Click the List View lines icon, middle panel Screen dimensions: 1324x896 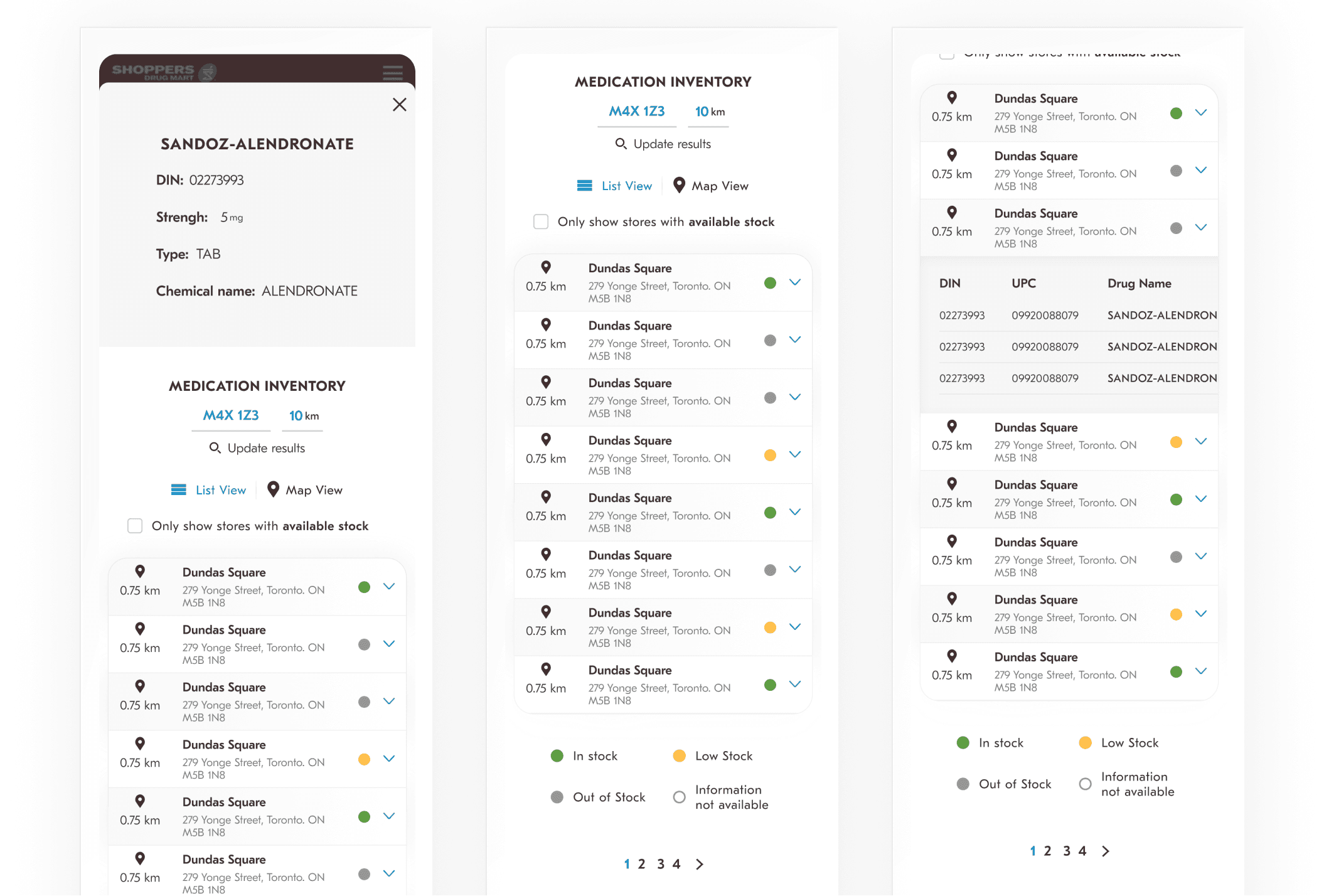[x=585, y=186]
